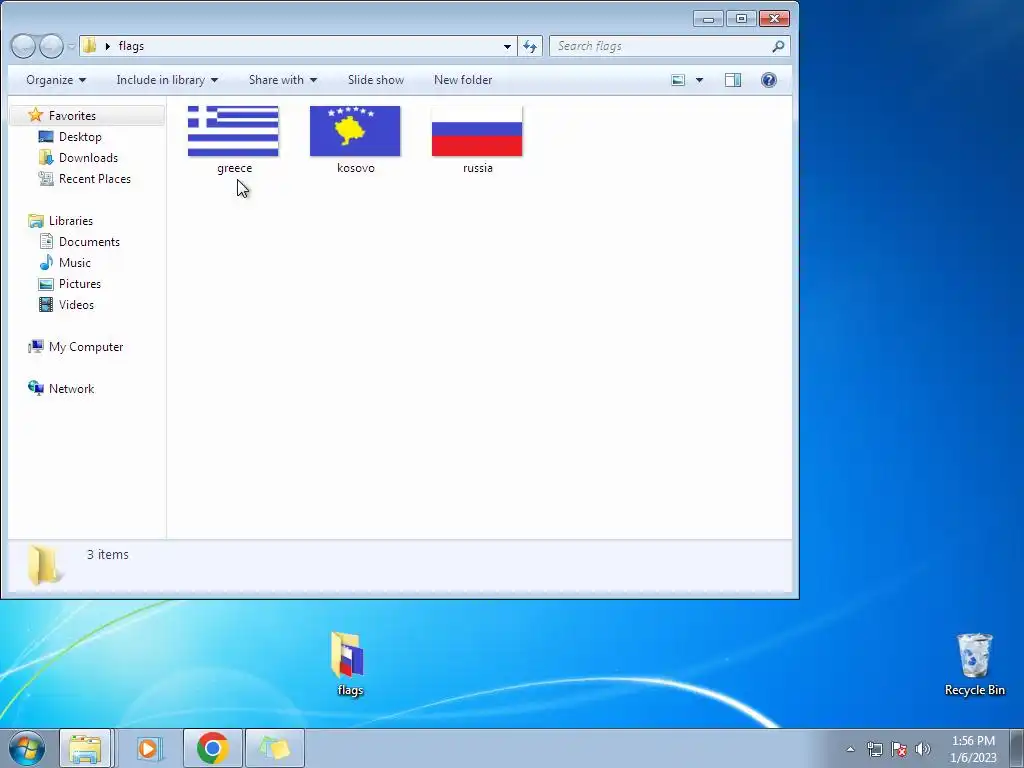Screen dimensions: 1024x768
Task: Click the russia file name label
Action: pyautogui.click(x=478, y=168)
